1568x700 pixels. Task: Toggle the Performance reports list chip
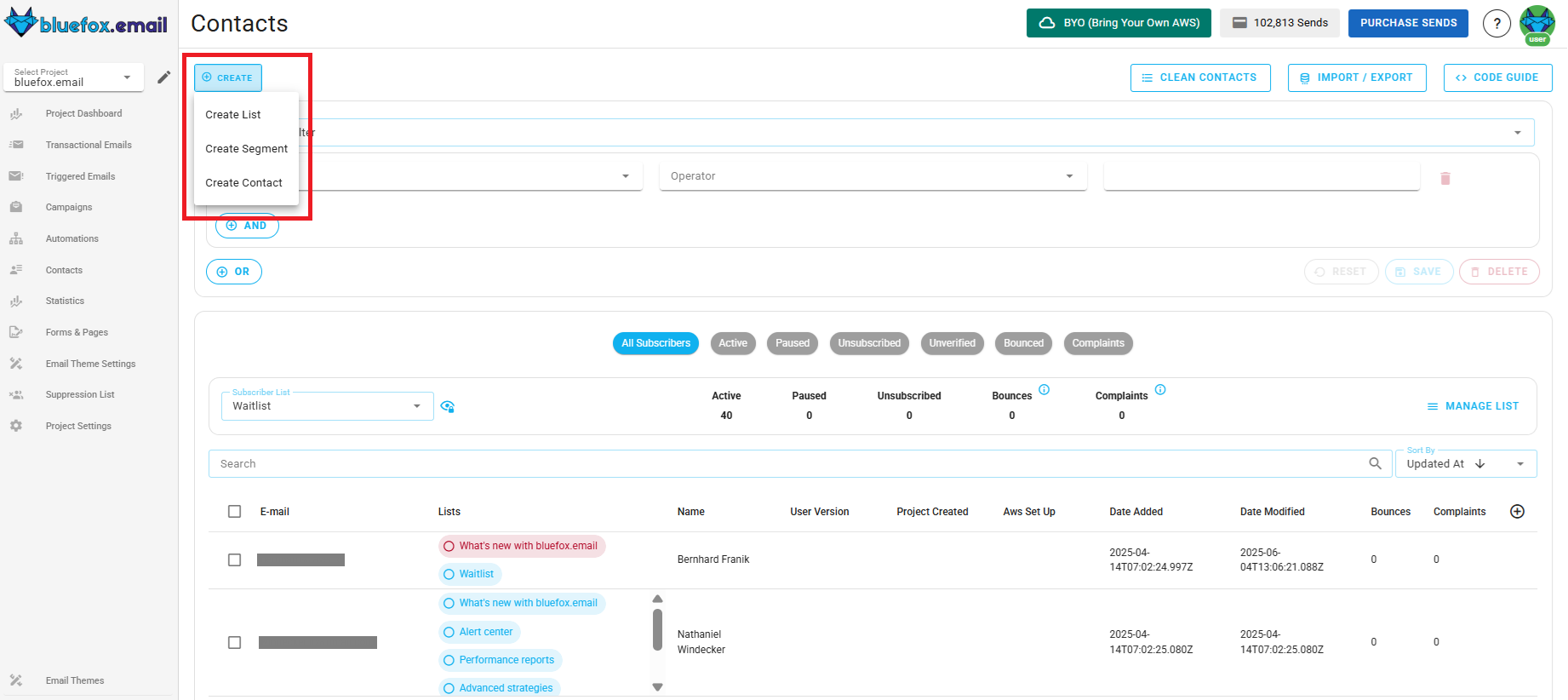(500, 660)
